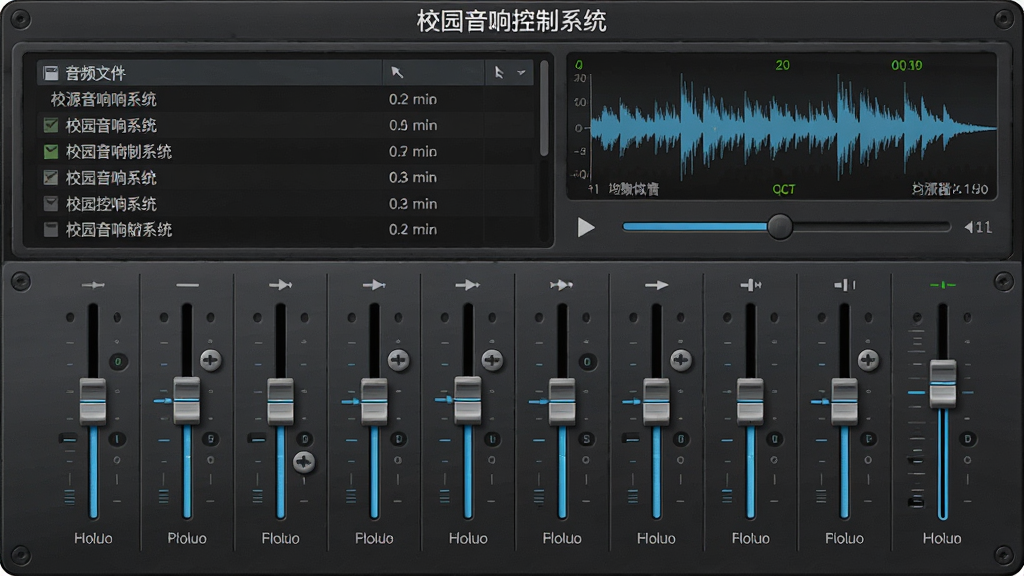The image size is (1024, 576).
Task: Click the lower plus button on channel three
Action: tap(303, 462)
